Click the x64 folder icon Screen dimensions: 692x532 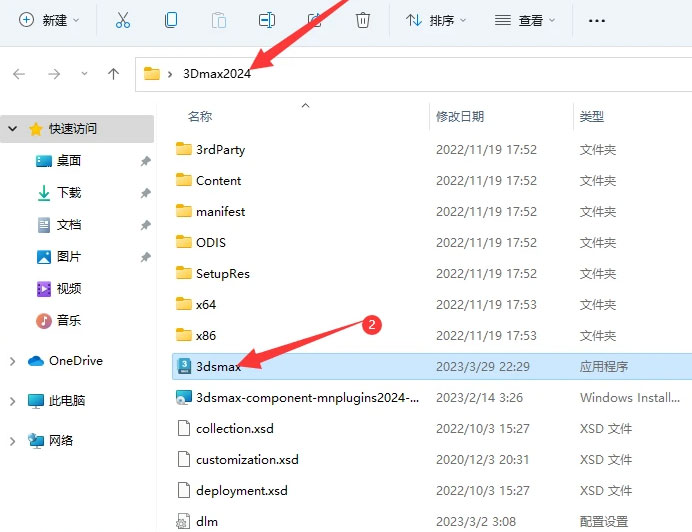click(184, 304)
